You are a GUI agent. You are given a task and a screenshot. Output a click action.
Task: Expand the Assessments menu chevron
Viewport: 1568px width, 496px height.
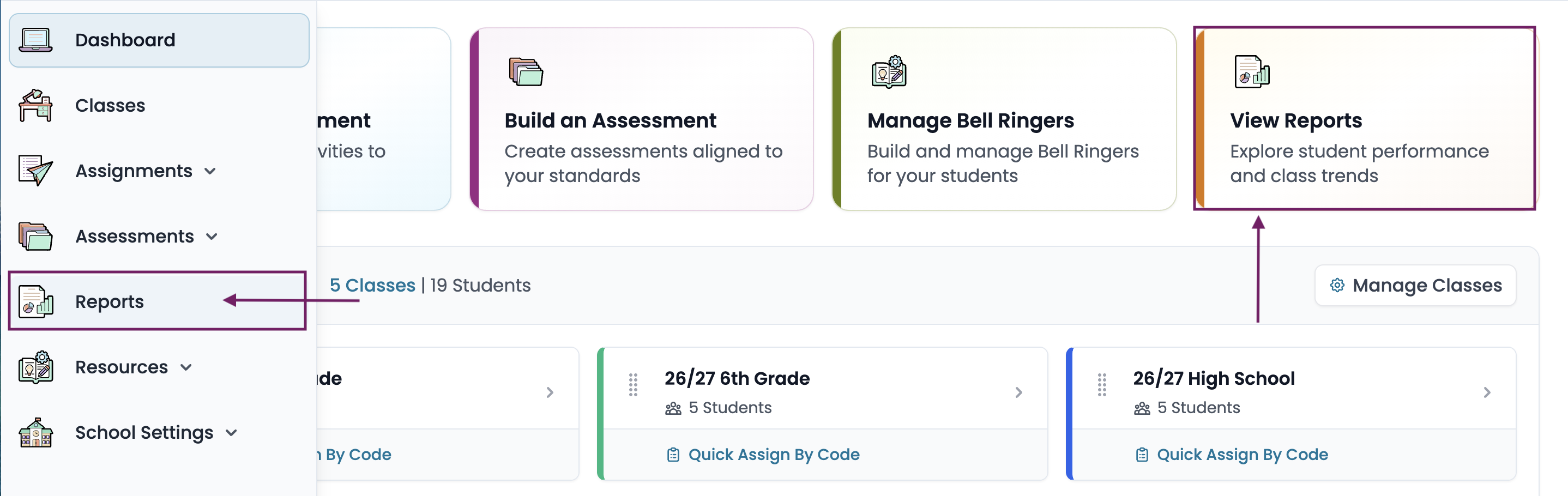(211, 237)
